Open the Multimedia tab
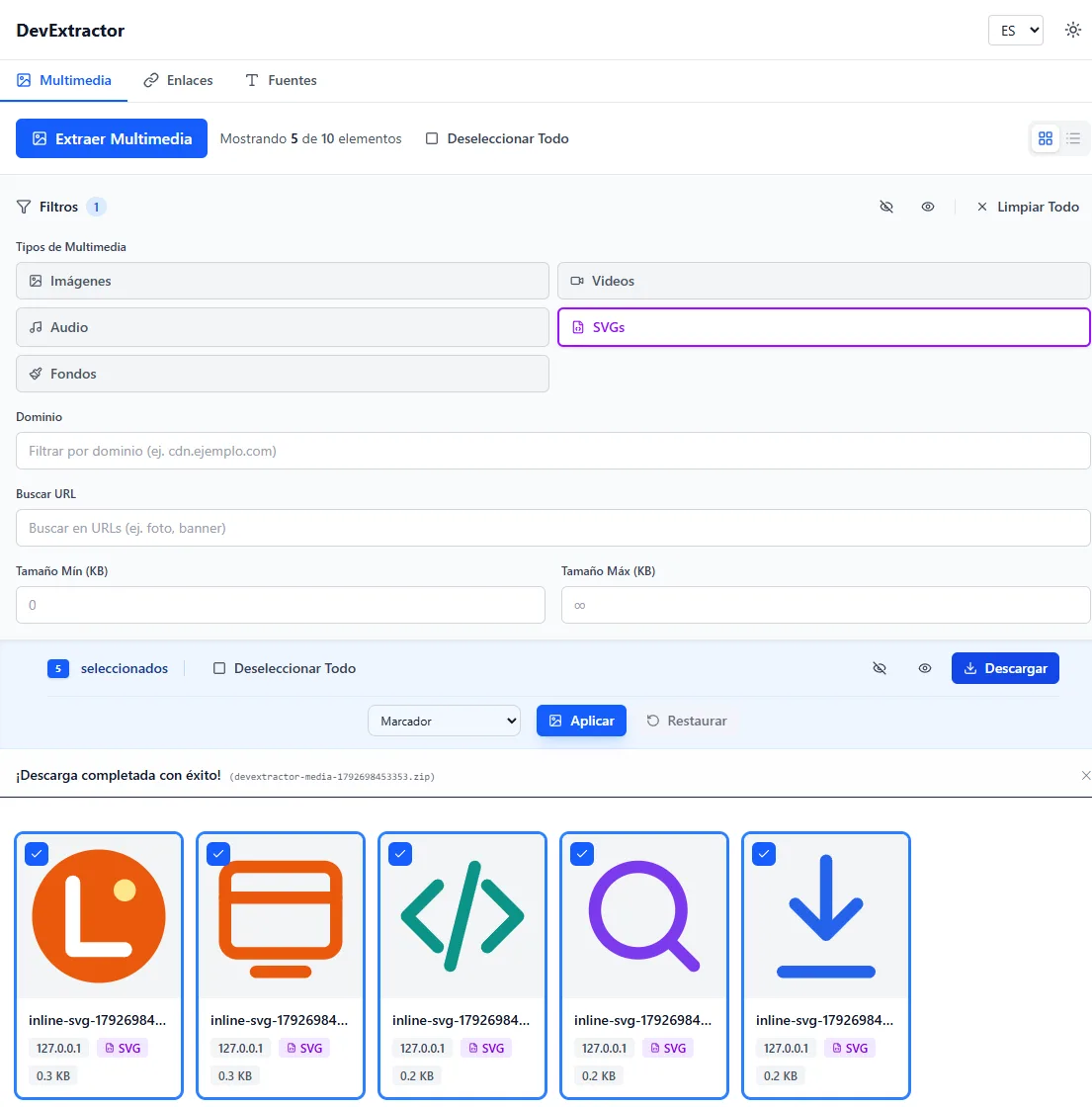Image resolution: width=1092 pixels, height=1107 pixels. click(x=63, y=80)
